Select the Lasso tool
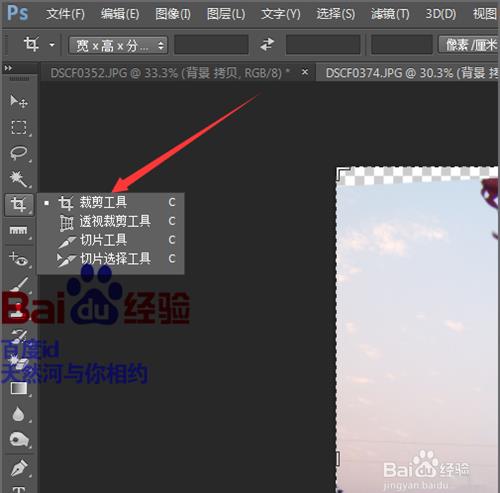The image size is (500, 493). [x=19, y=153]
